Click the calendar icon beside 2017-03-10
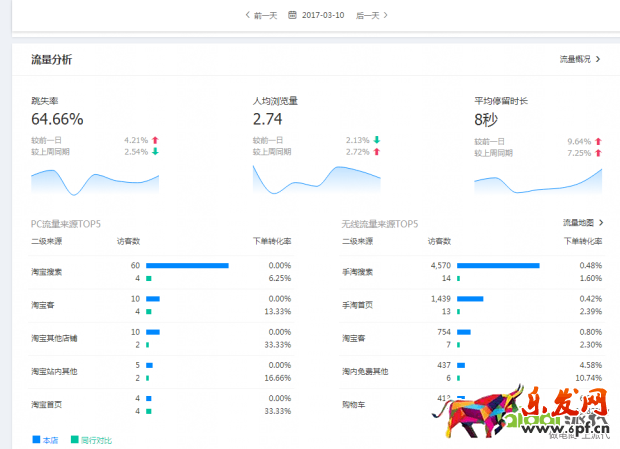This screenshot has width=620, height=449. 292,15
